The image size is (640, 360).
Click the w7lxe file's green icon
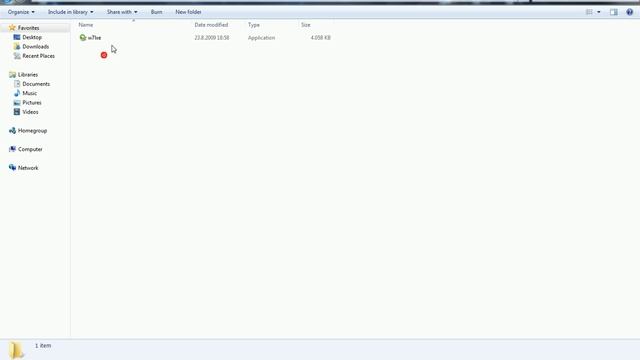83,38
